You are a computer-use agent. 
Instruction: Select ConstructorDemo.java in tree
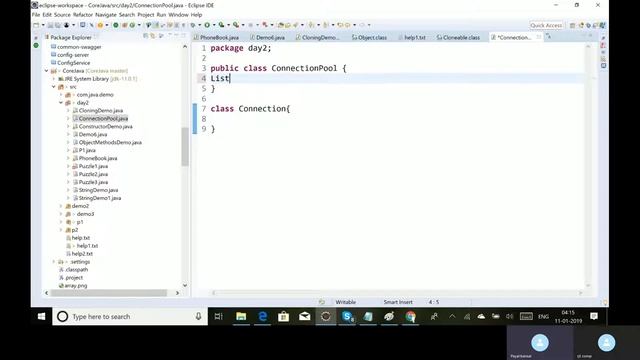[105, 127]
